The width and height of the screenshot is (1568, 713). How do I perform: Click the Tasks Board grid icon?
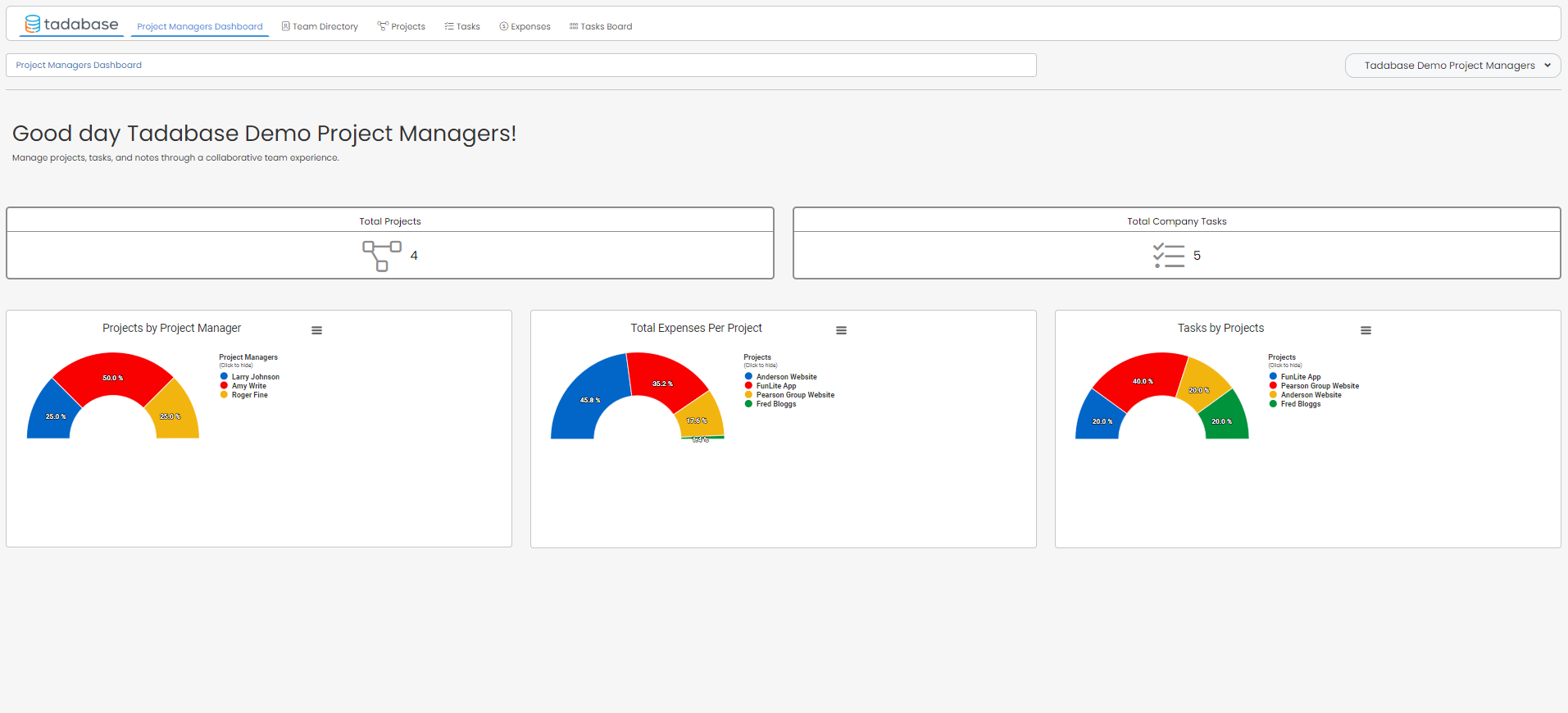tap(574, 26)
